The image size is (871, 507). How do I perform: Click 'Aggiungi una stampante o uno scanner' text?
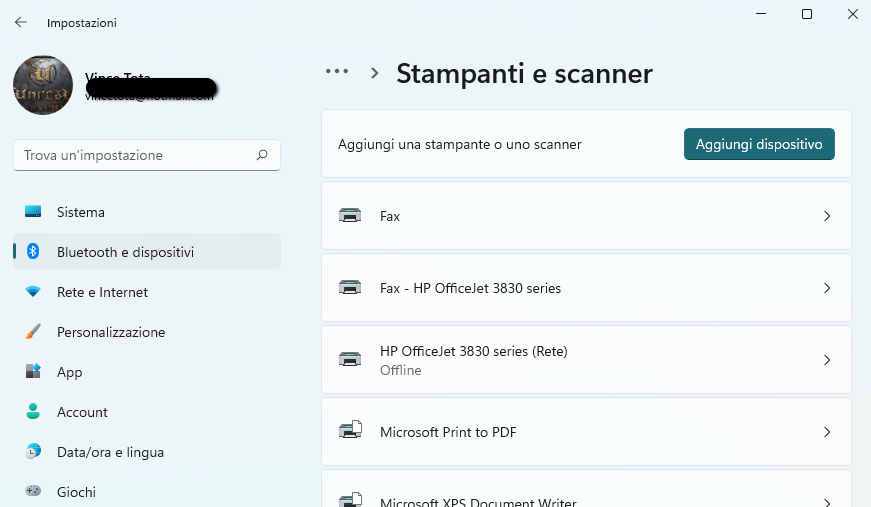point(459,144)
